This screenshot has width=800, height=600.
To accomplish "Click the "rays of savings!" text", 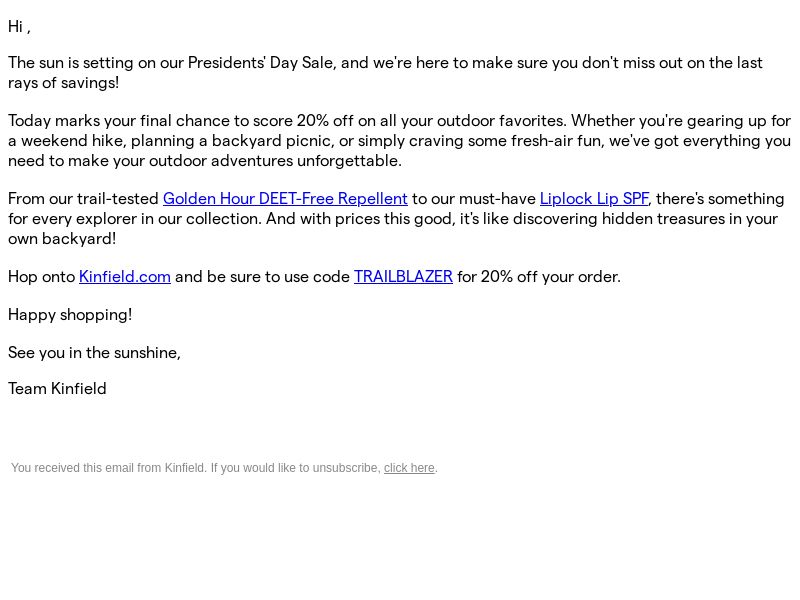I will point(63,83).
